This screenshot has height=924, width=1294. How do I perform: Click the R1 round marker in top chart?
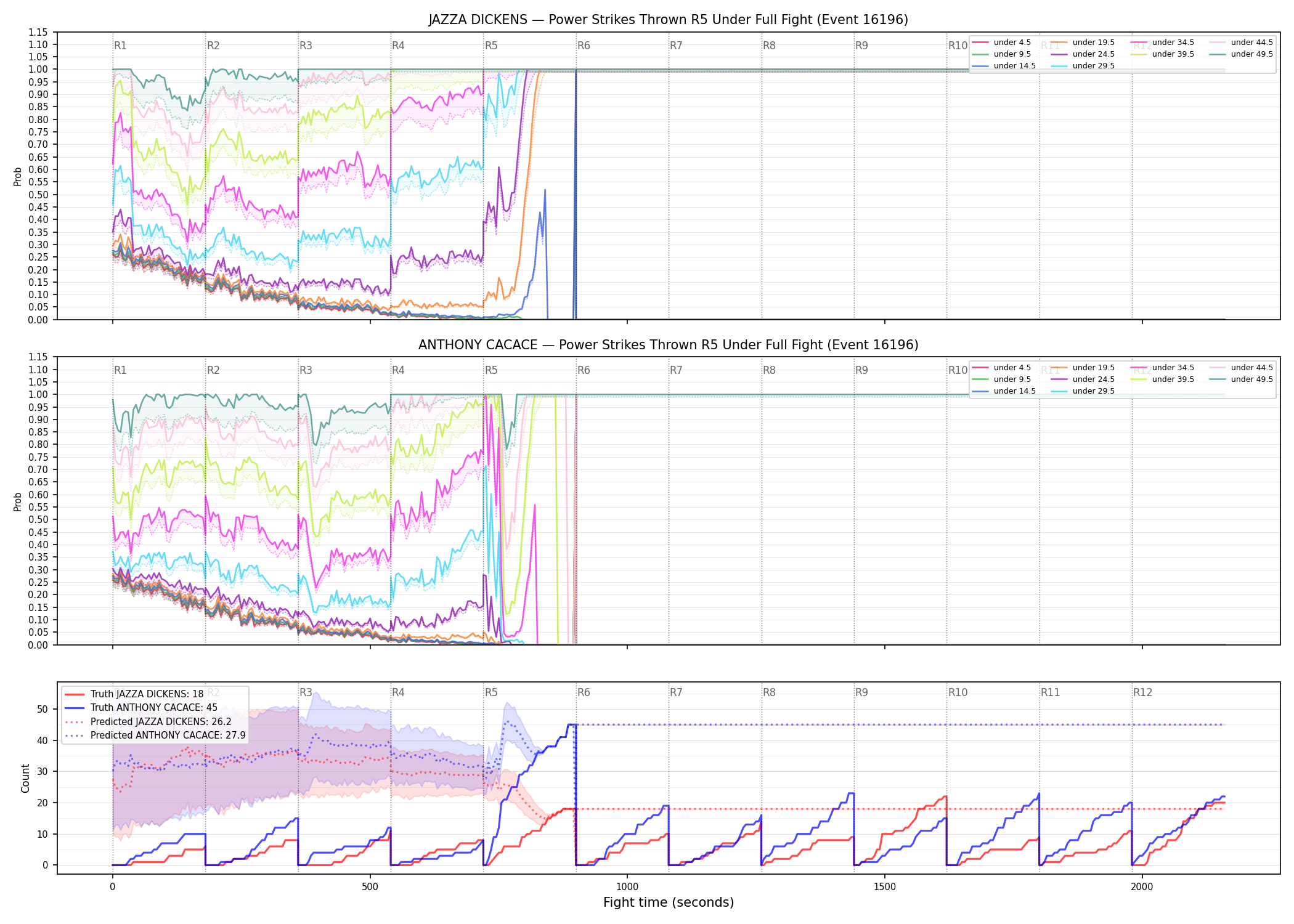[120, 46]
